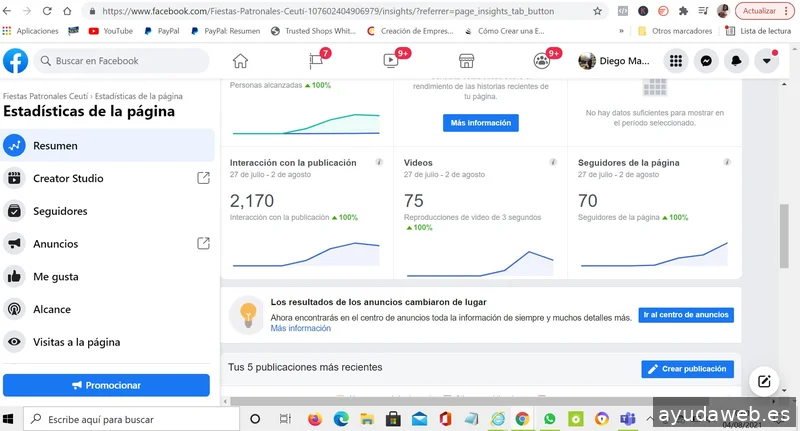Open File Explorer from the taskbar
800x431 pixels.
pyautogui.click(x=367, y=419)
